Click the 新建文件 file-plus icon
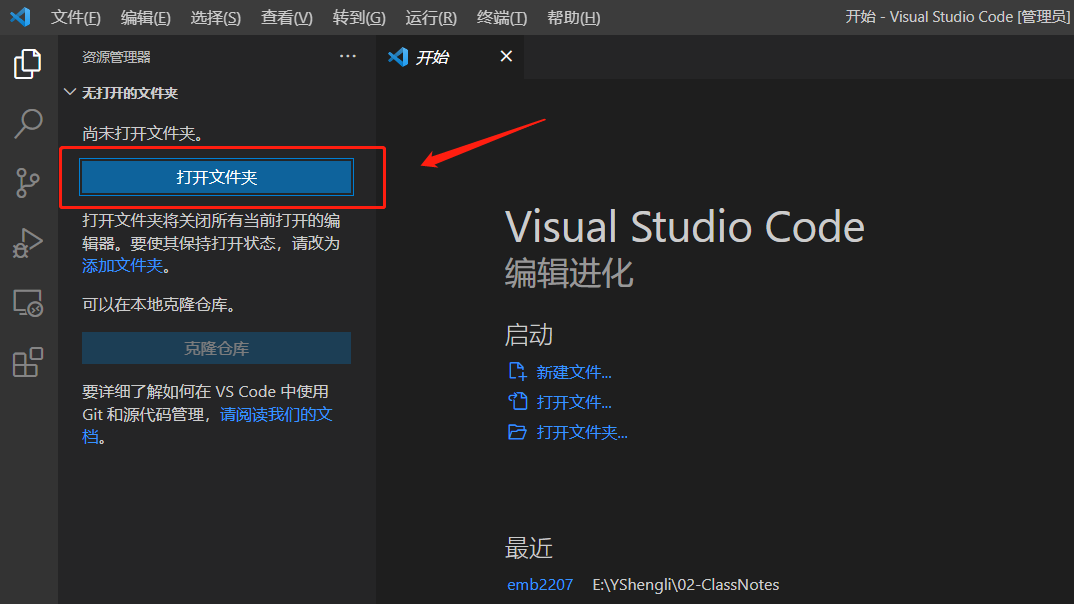This screenshot has width=1074, height=604. pos(517,372)
